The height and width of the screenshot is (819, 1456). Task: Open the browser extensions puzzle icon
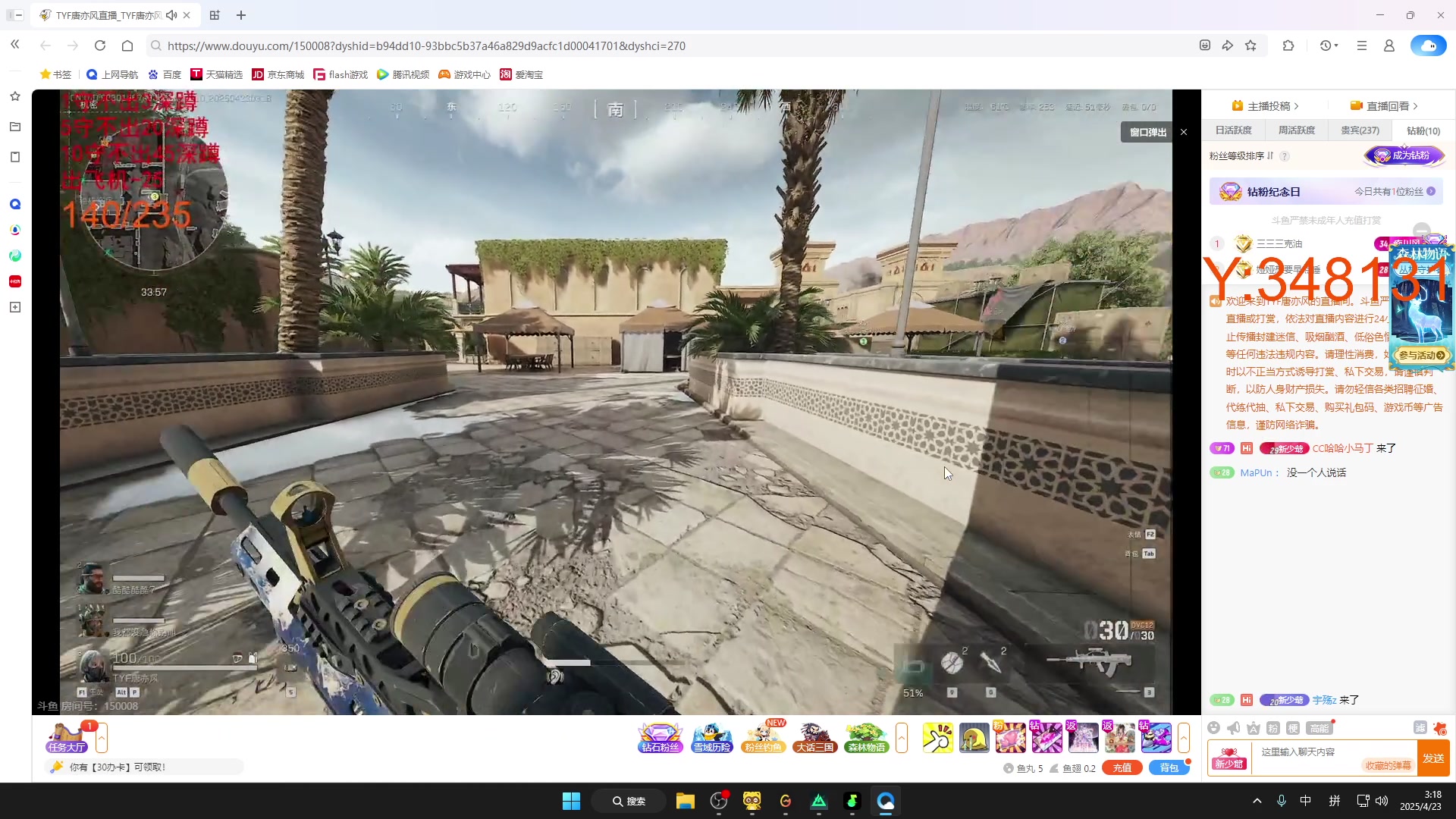1288,45
